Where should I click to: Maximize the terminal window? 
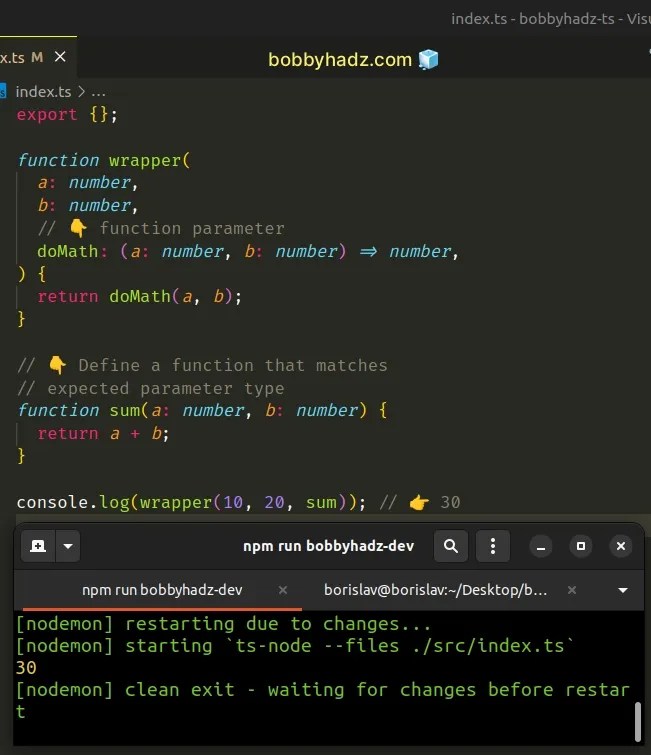click(x=581, y=547)
